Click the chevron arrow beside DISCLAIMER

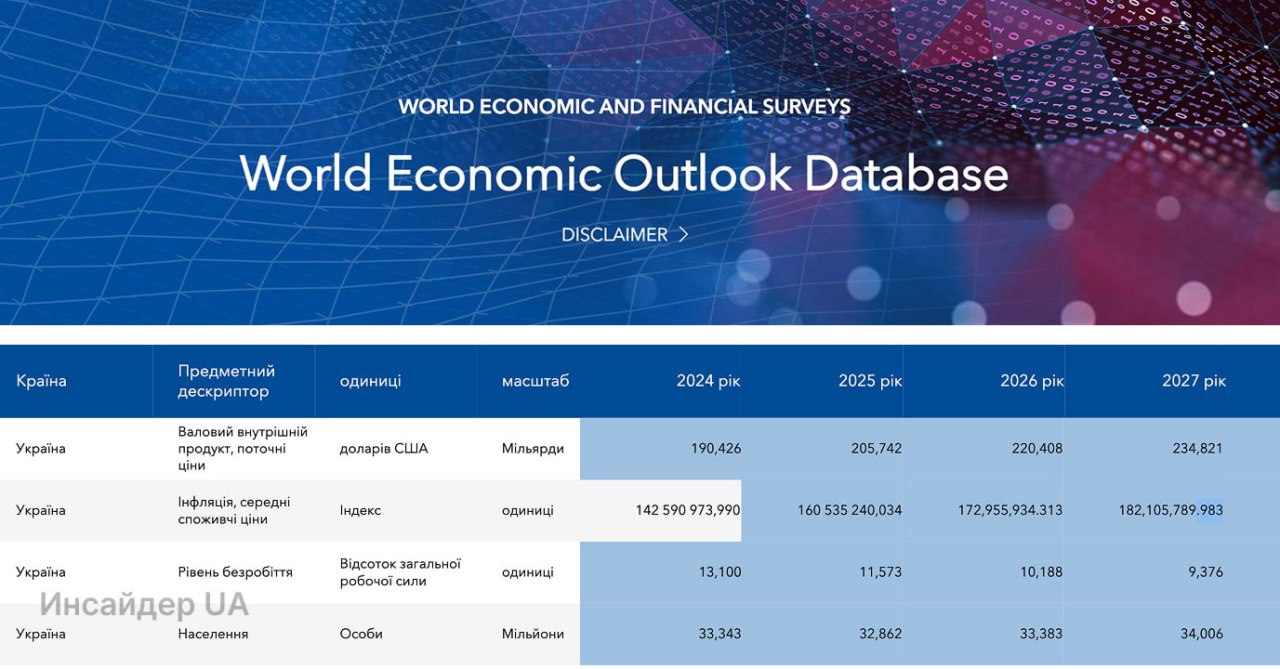click(x=684, y=235)
